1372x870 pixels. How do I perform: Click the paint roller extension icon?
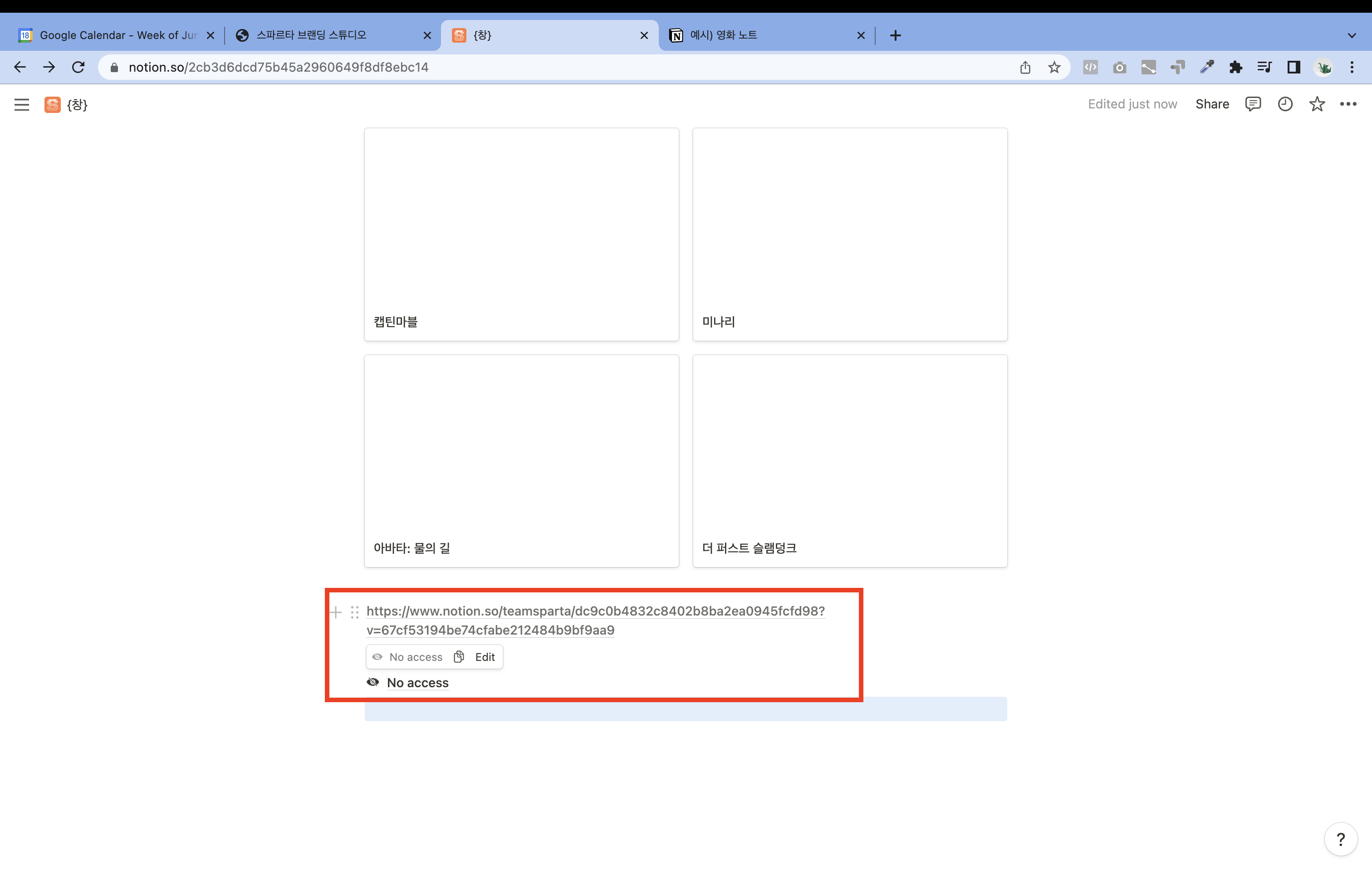(x=1178, y=67)
